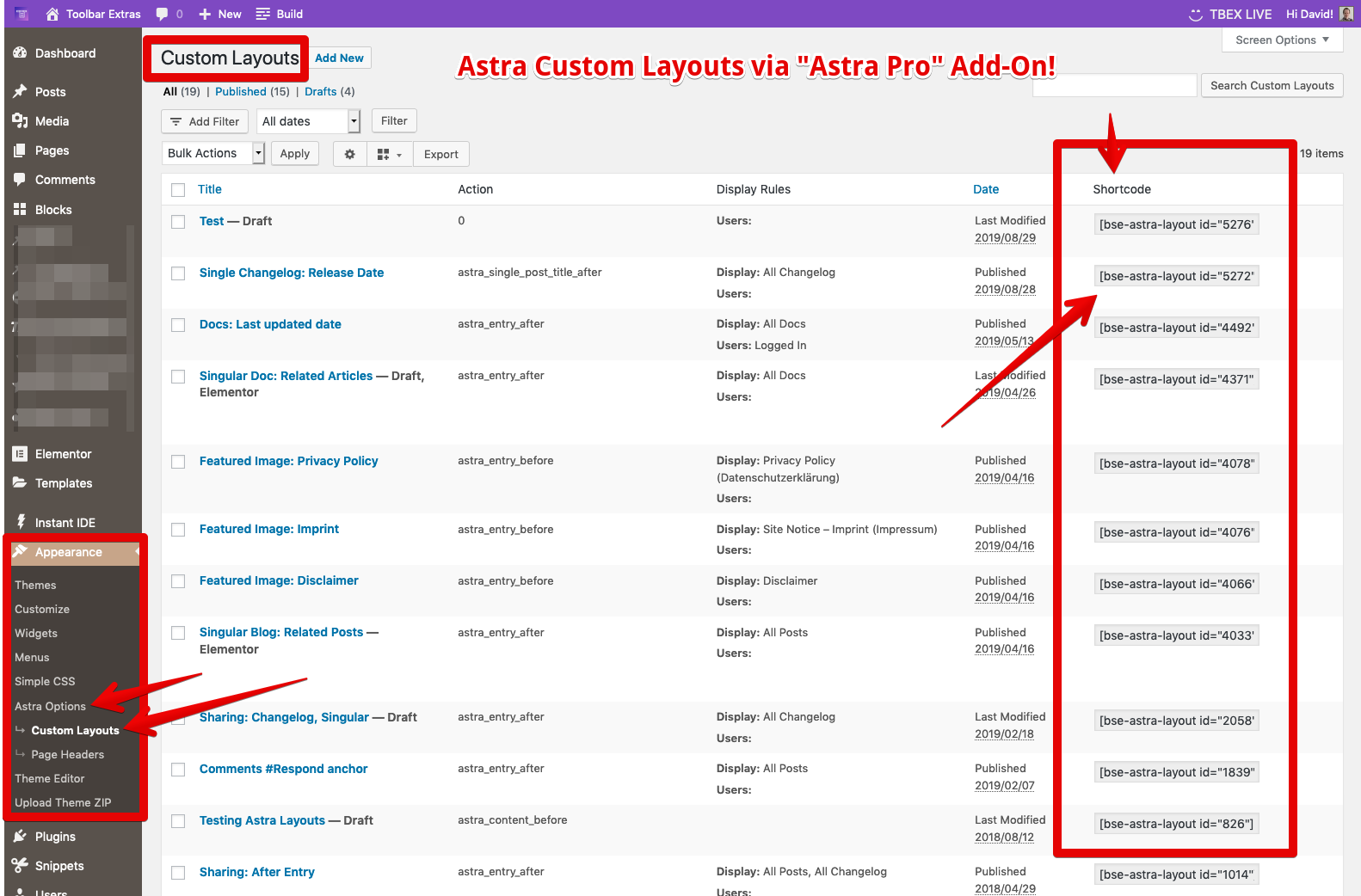This screenshot has height=896, width=1361.
Task: Click the Posts pin icon
Action: 20,91
